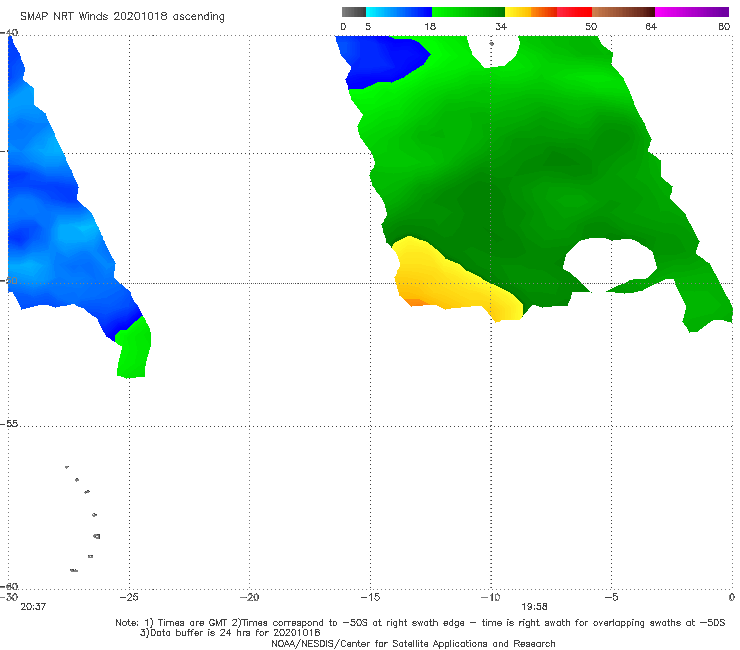Pick the yellow-orange segment of the colorbar
Viewport: 740px width, 650px height.
[531, 12]
